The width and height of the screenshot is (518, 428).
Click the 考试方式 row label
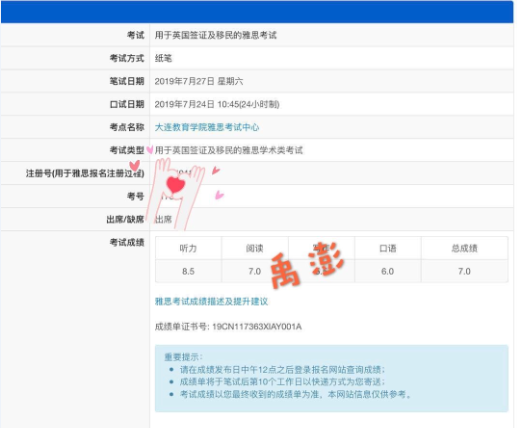(127, 58)
